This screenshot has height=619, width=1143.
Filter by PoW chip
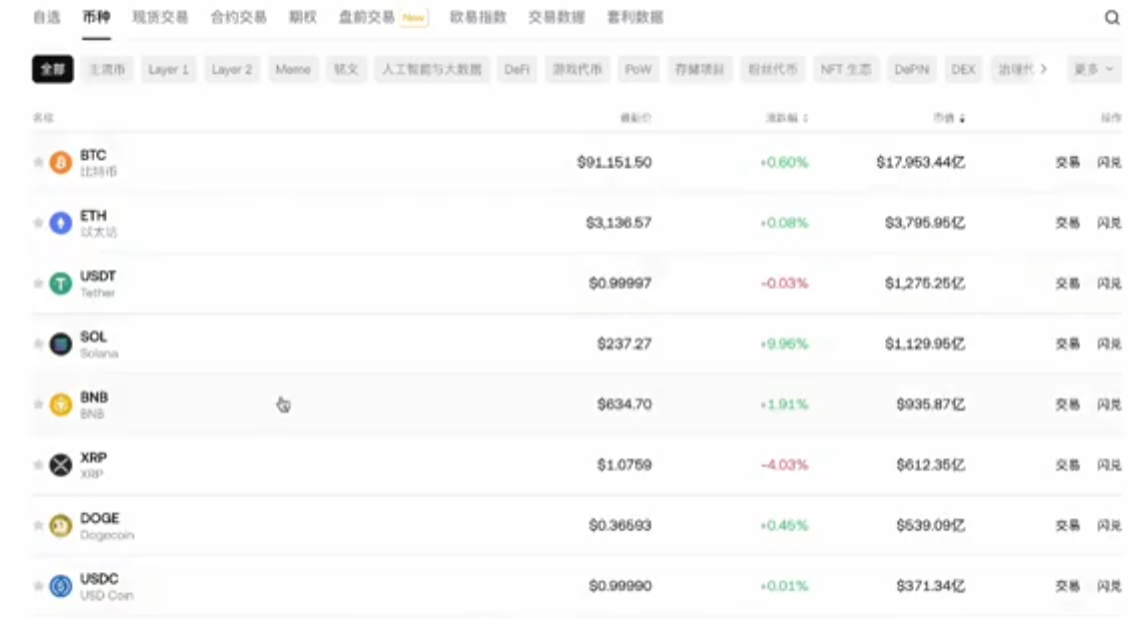[638, 69]
